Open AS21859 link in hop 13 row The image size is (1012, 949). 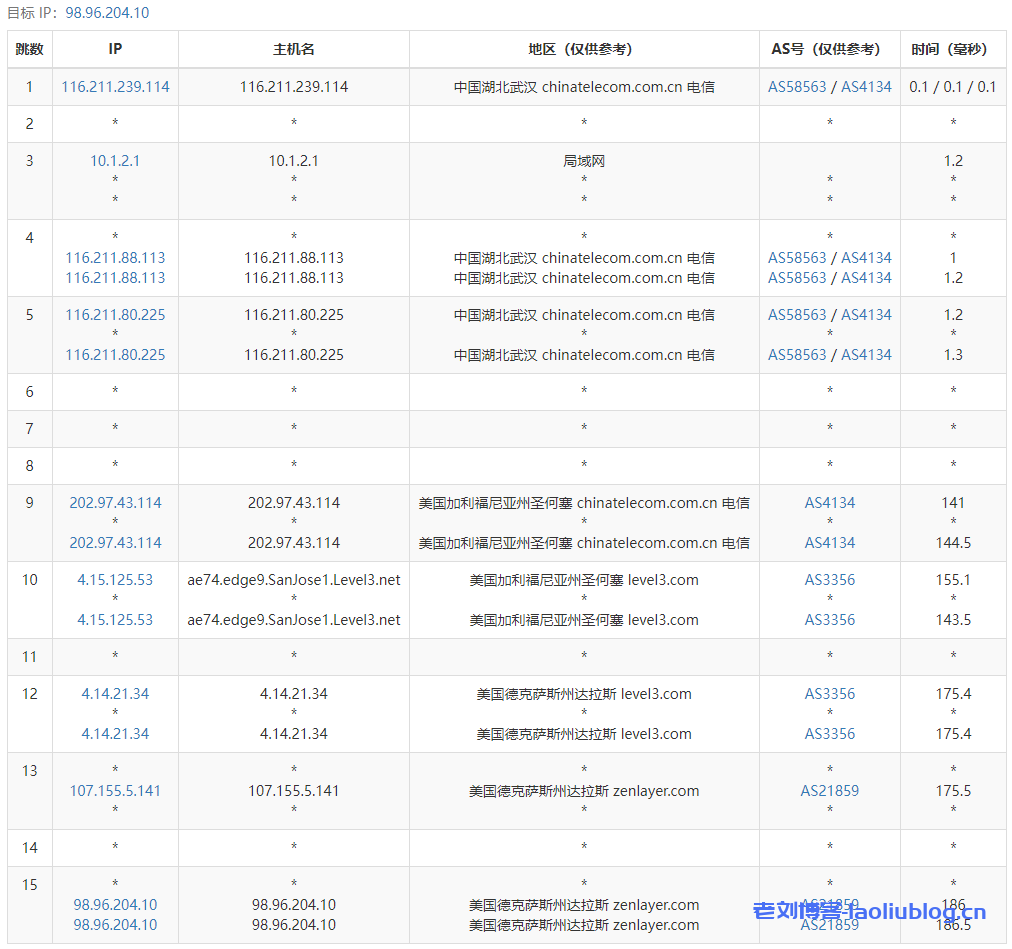pyautogui.click(x=829, y=791)
